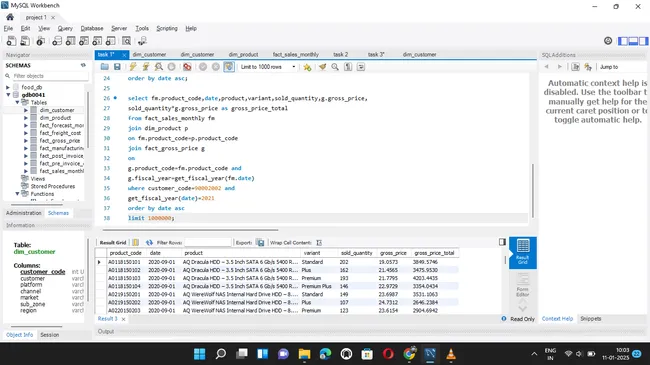Screen dimensions: 650x365
Task: Toggle word wrapping icon in editor toolbar
Action: (361, 67)
